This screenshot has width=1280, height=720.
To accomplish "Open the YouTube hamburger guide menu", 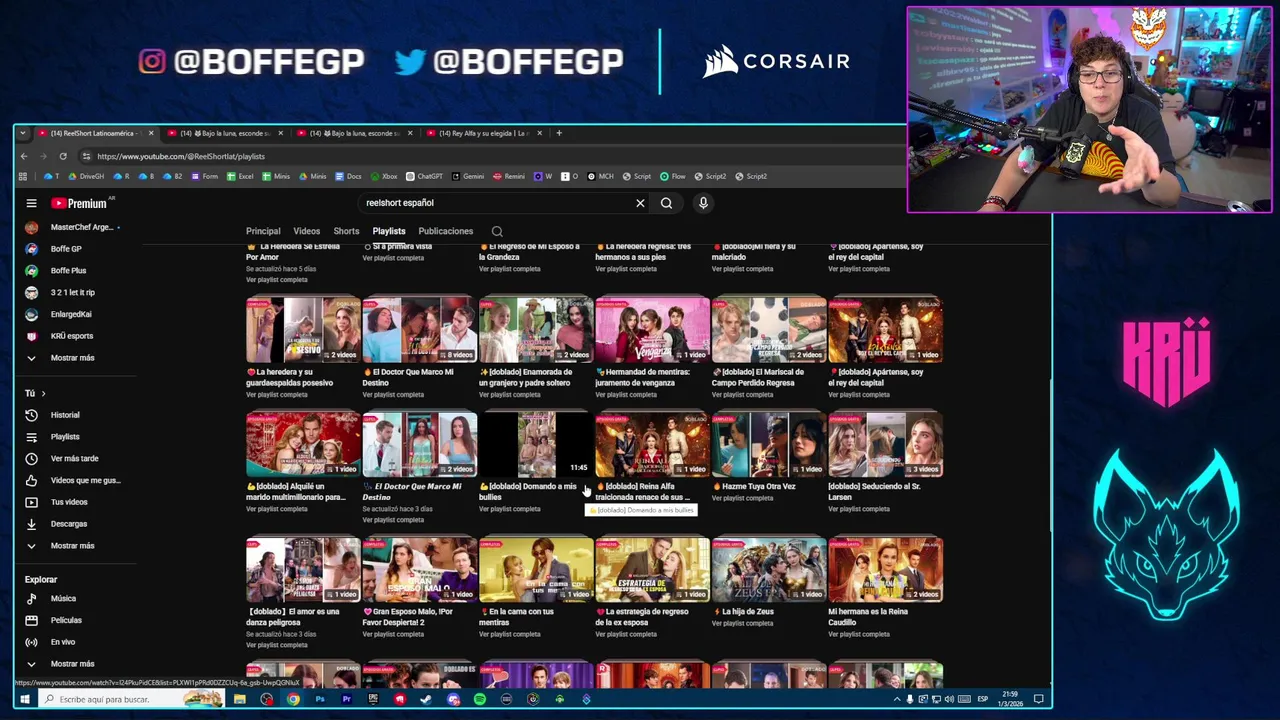I will pos(31,203).
